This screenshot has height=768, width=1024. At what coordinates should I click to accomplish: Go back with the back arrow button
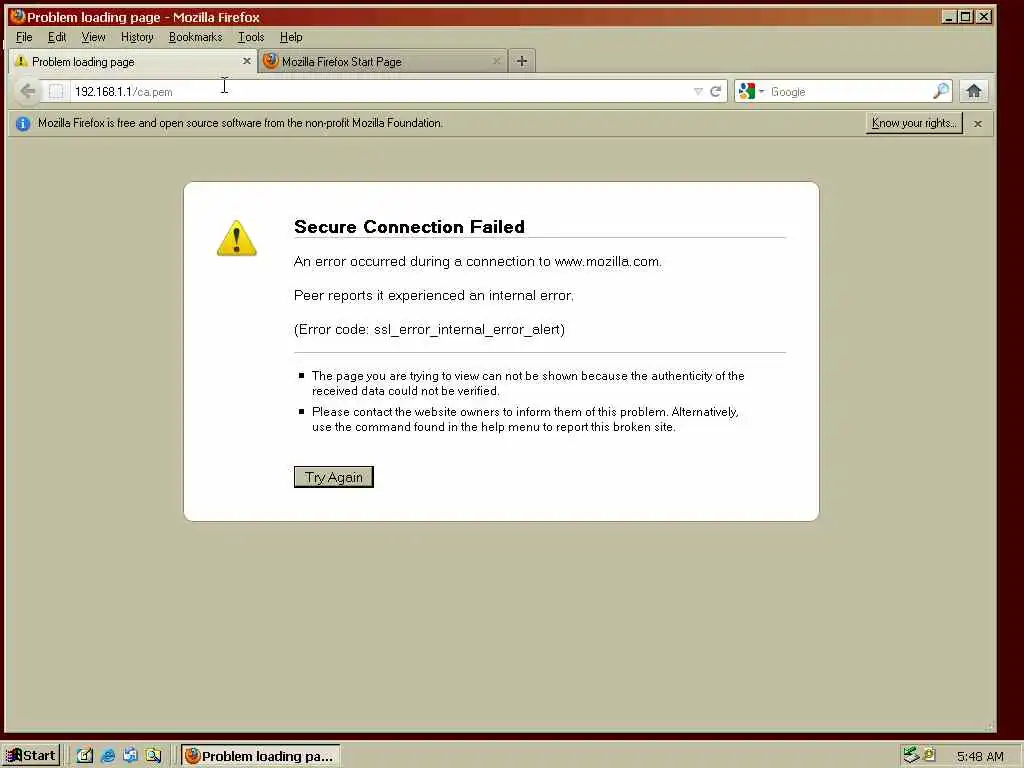[x=27, y=91]
